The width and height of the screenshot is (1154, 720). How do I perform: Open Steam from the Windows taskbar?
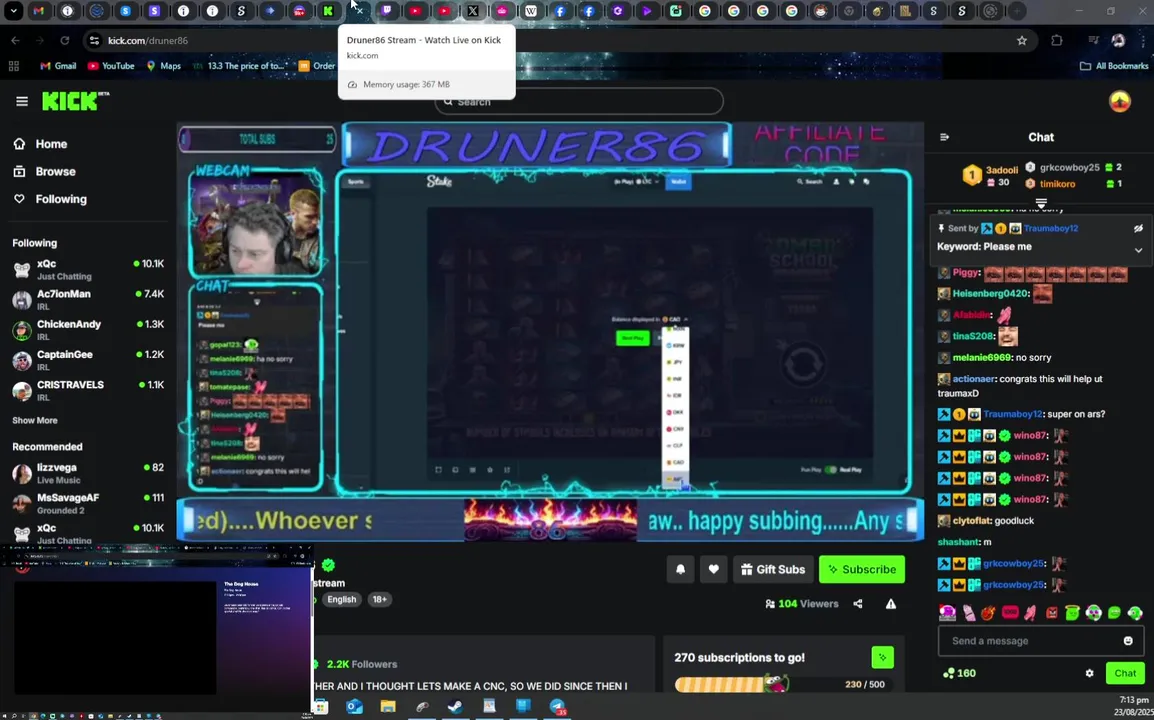456,707
